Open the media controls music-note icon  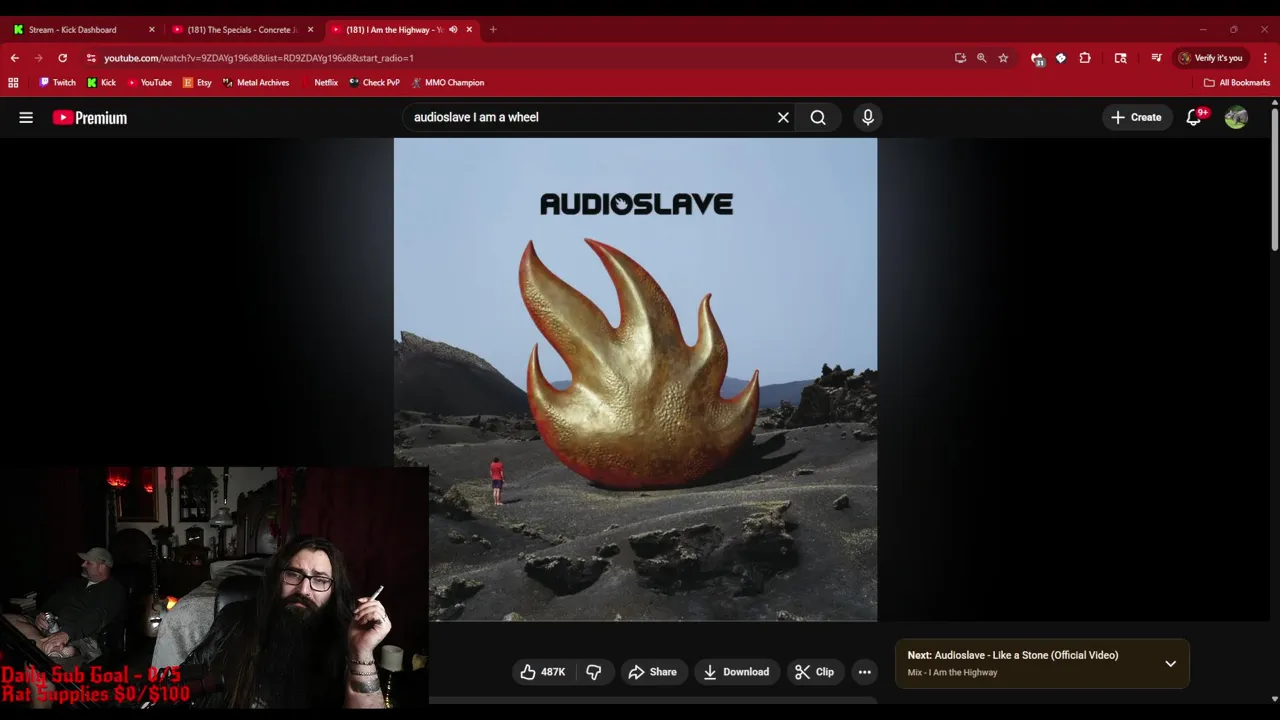click(1157, 58)
